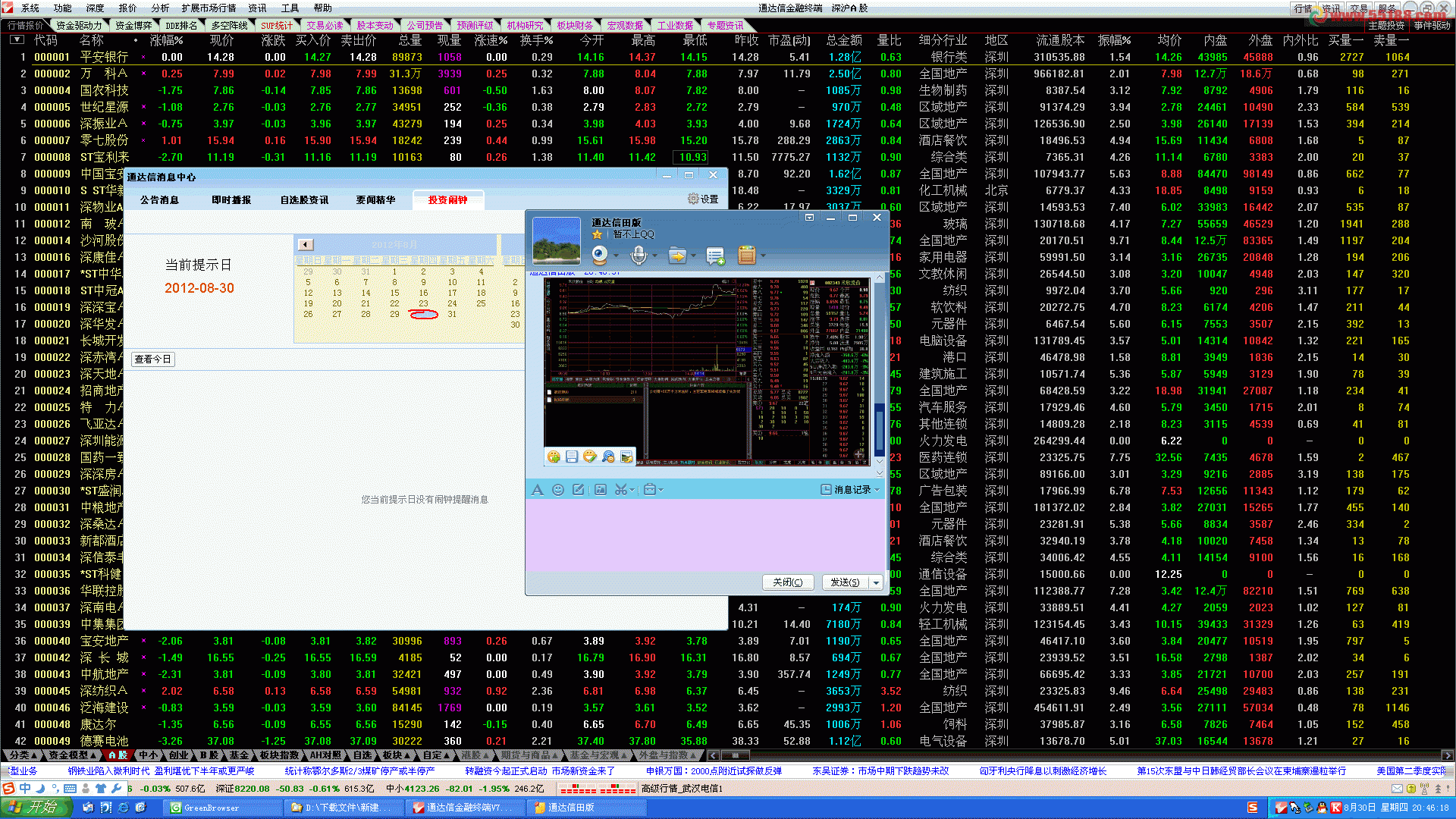Expand the send-file options arrow
This screenshot has height=819, width=1456.
pos(693,256)
